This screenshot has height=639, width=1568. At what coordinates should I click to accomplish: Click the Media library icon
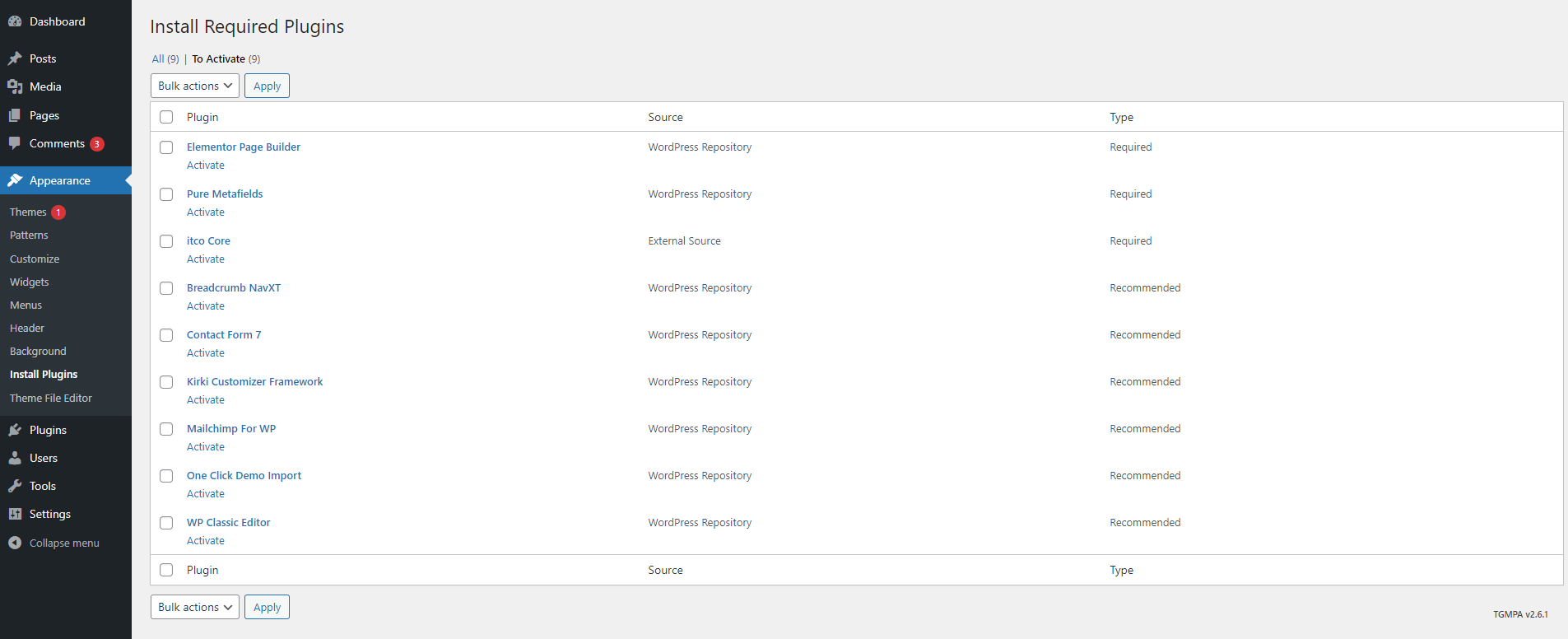click(15, 86)
